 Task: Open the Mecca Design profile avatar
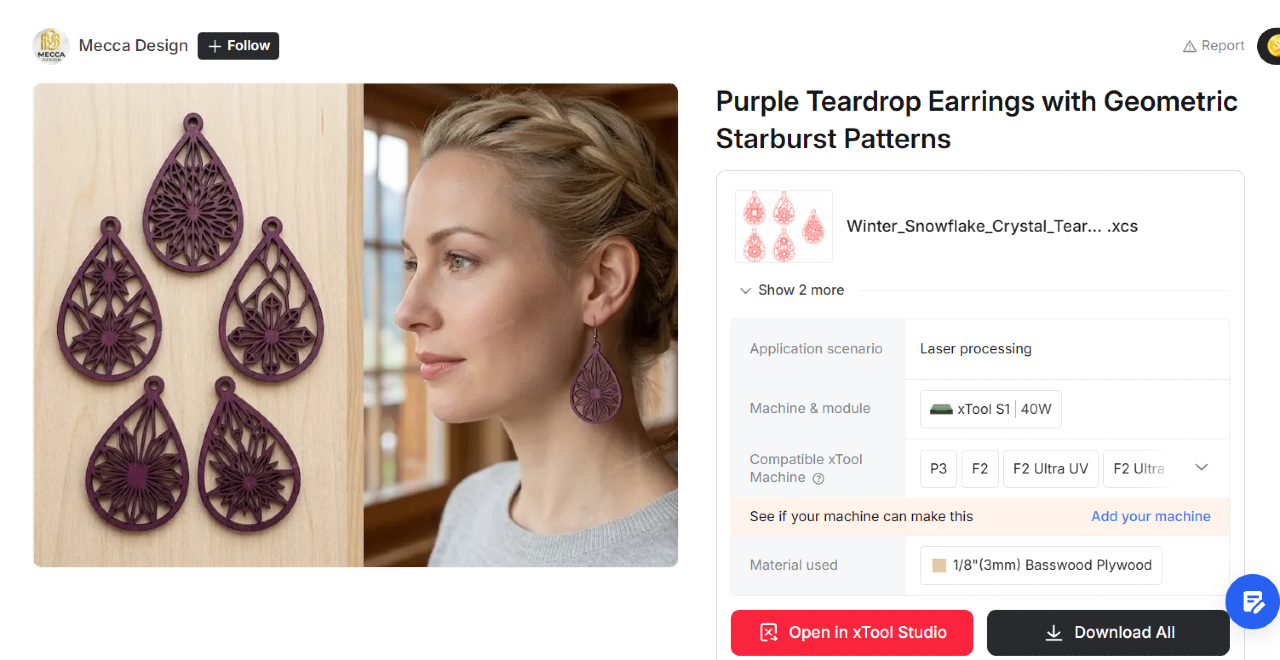click(x=50, y=46)
